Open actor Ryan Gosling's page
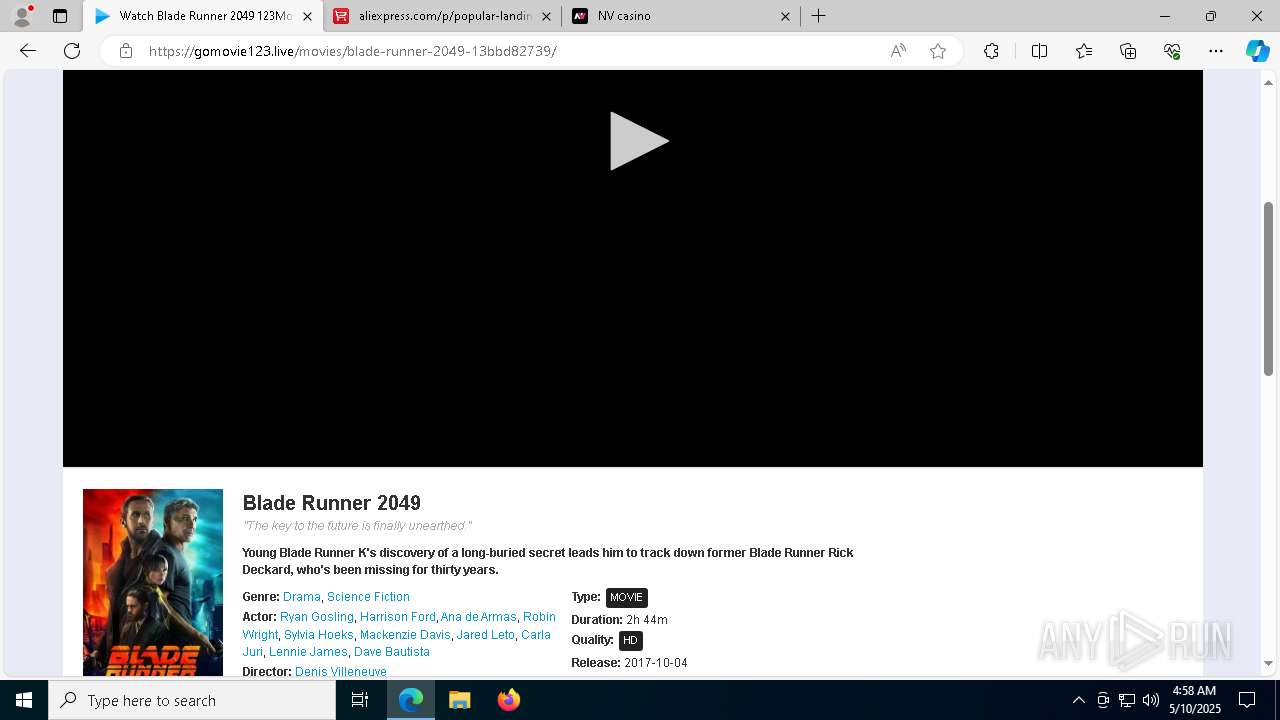 [317, 617]
